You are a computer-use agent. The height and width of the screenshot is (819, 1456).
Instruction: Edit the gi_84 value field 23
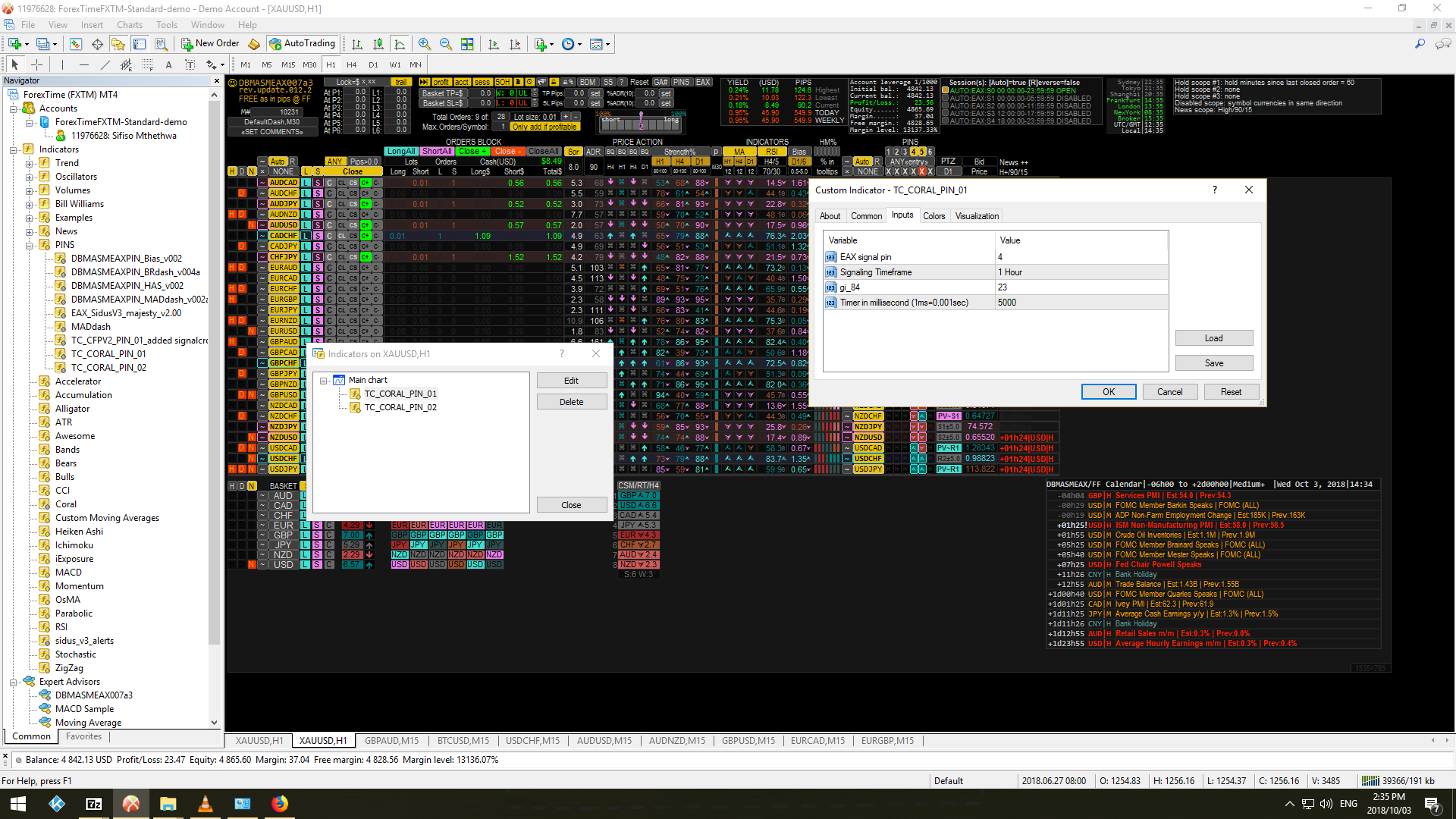(1081, 287)
